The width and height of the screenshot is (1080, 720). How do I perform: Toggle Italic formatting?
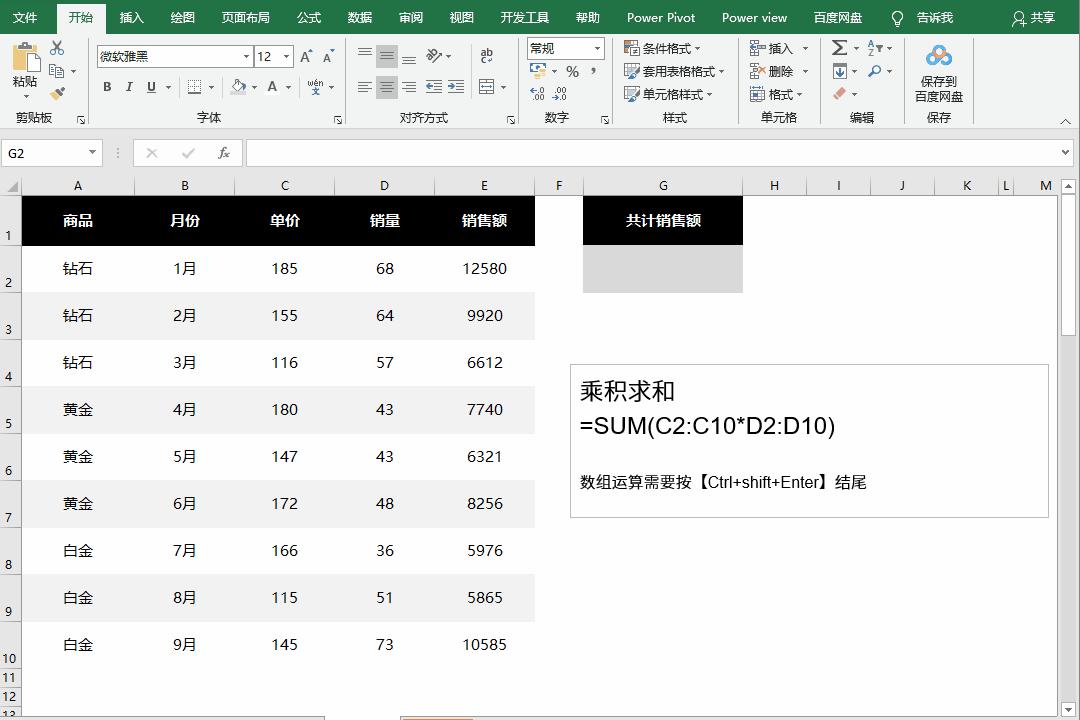[129, 87]
